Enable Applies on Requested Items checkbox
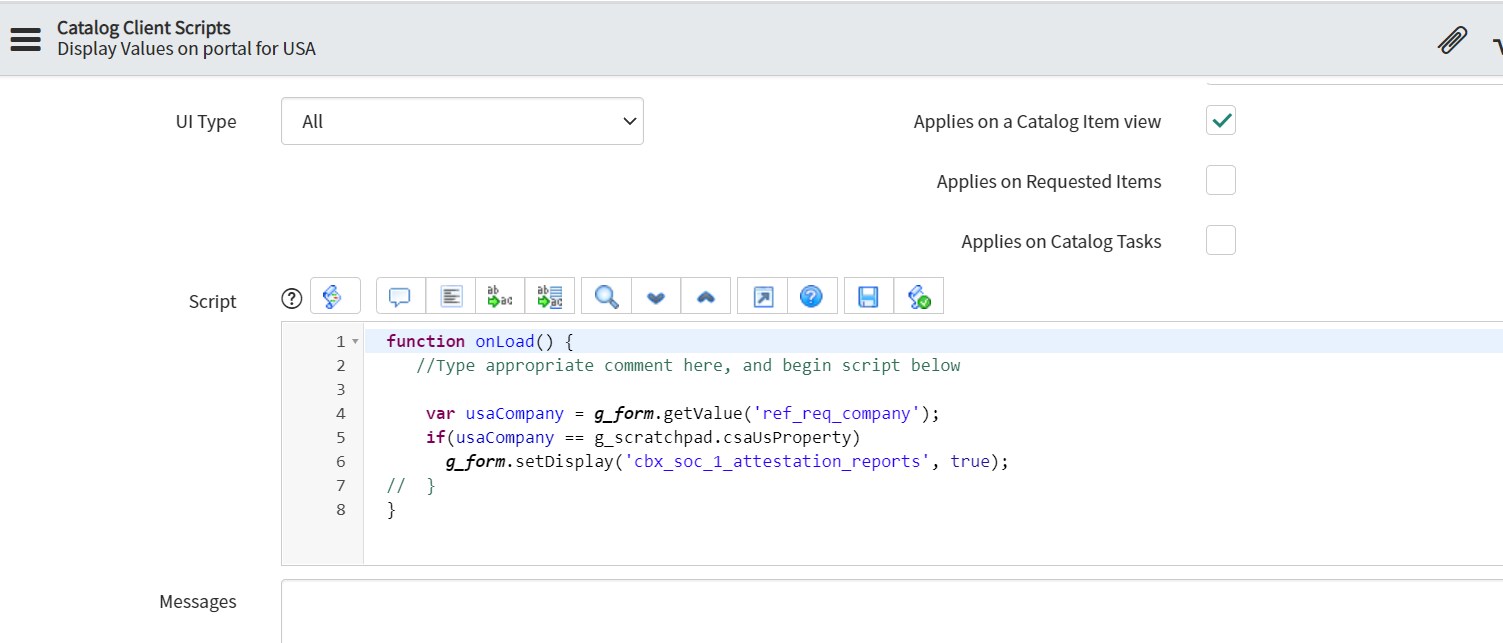This screenshot has height=643, width=1503. (1221, 181)
